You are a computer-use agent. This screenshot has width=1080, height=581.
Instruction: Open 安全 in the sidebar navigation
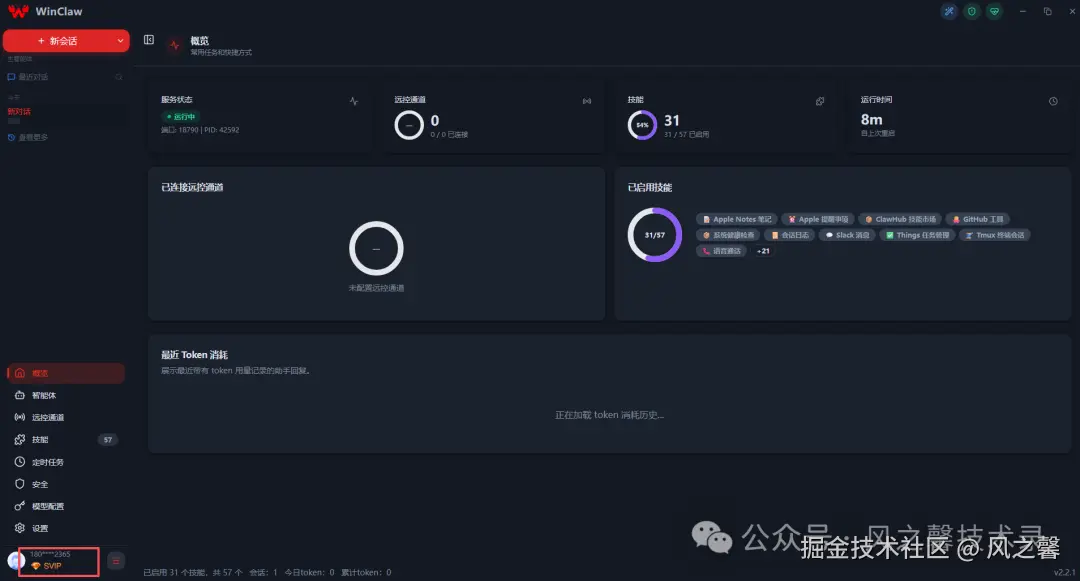click(66, 484)
